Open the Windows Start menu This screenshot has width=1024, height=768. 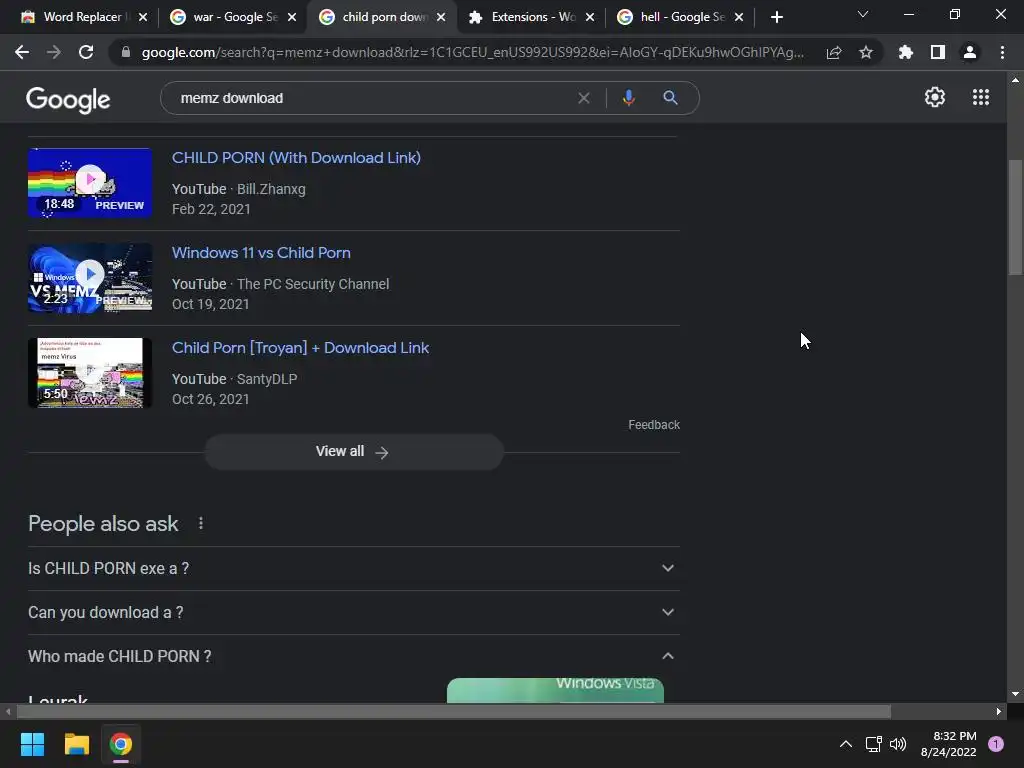point(32,744)
